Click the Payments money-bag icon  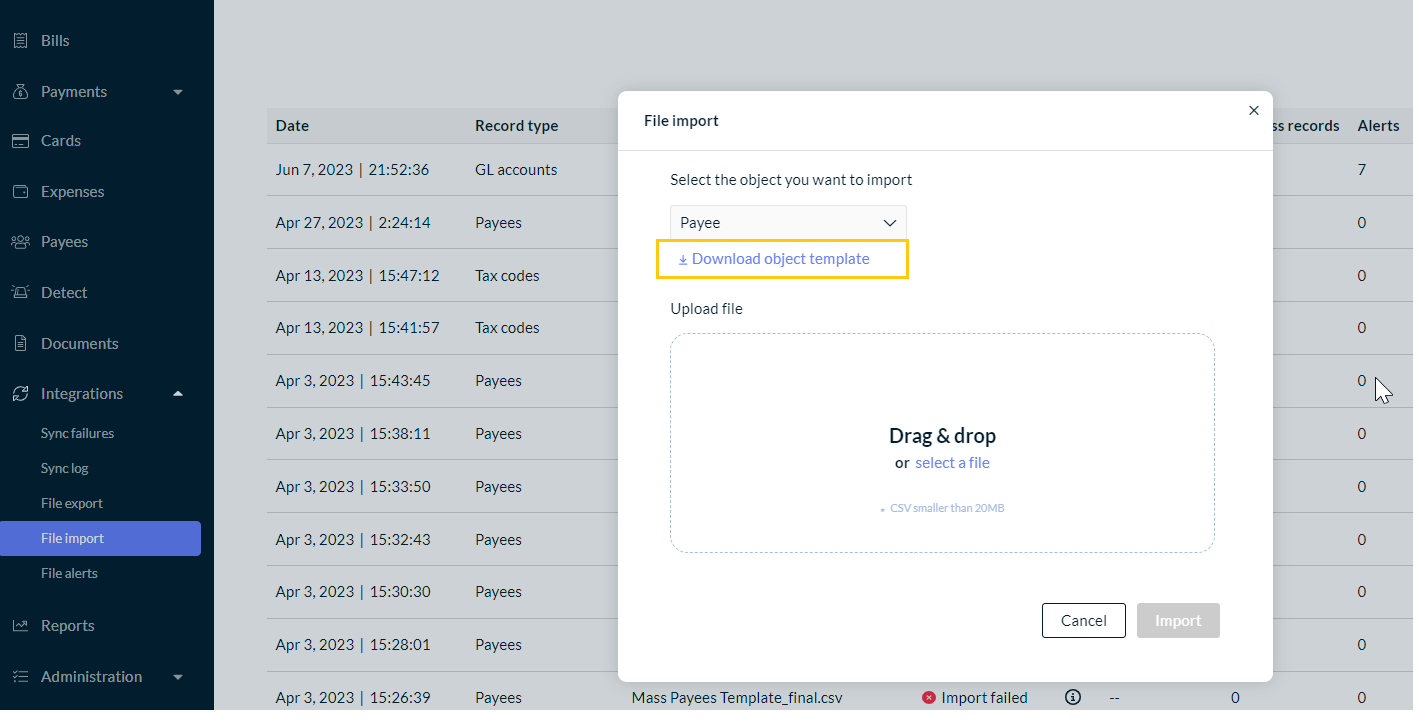[20, 92]
